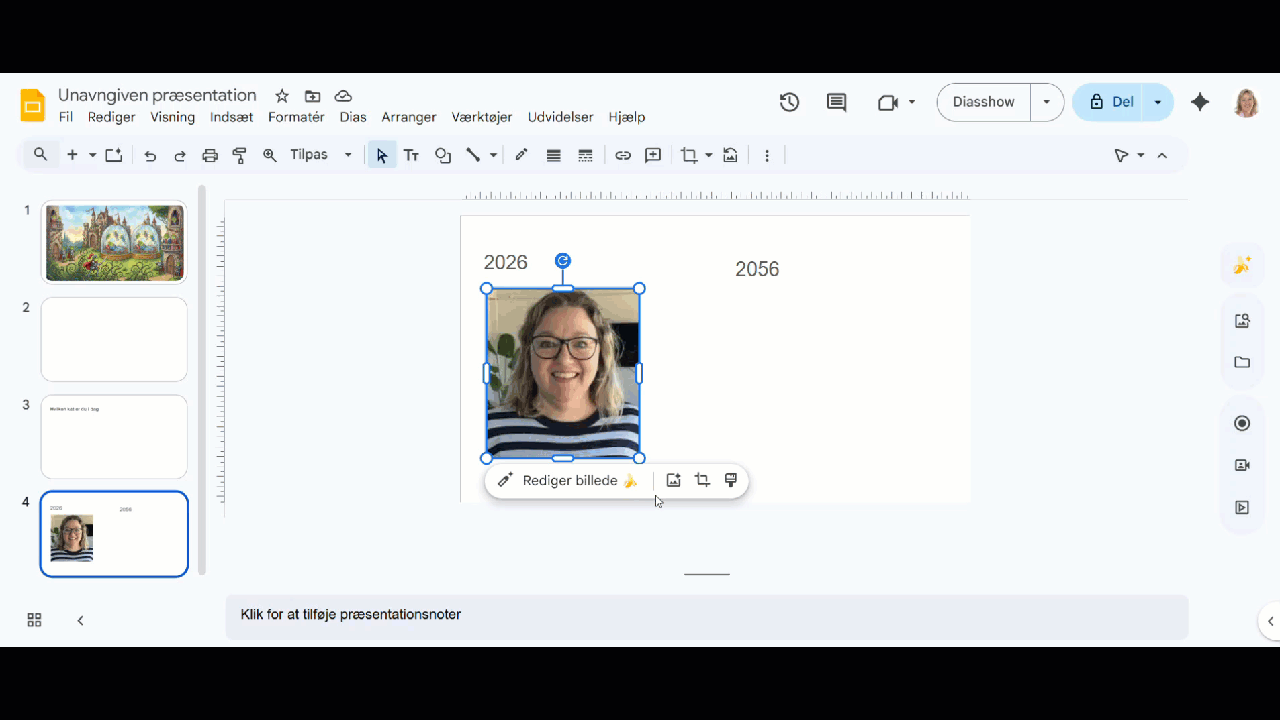This screenshot has width=1280, height=720.
Task: Click the Gemini star icon
Action: click(1200, 102)
